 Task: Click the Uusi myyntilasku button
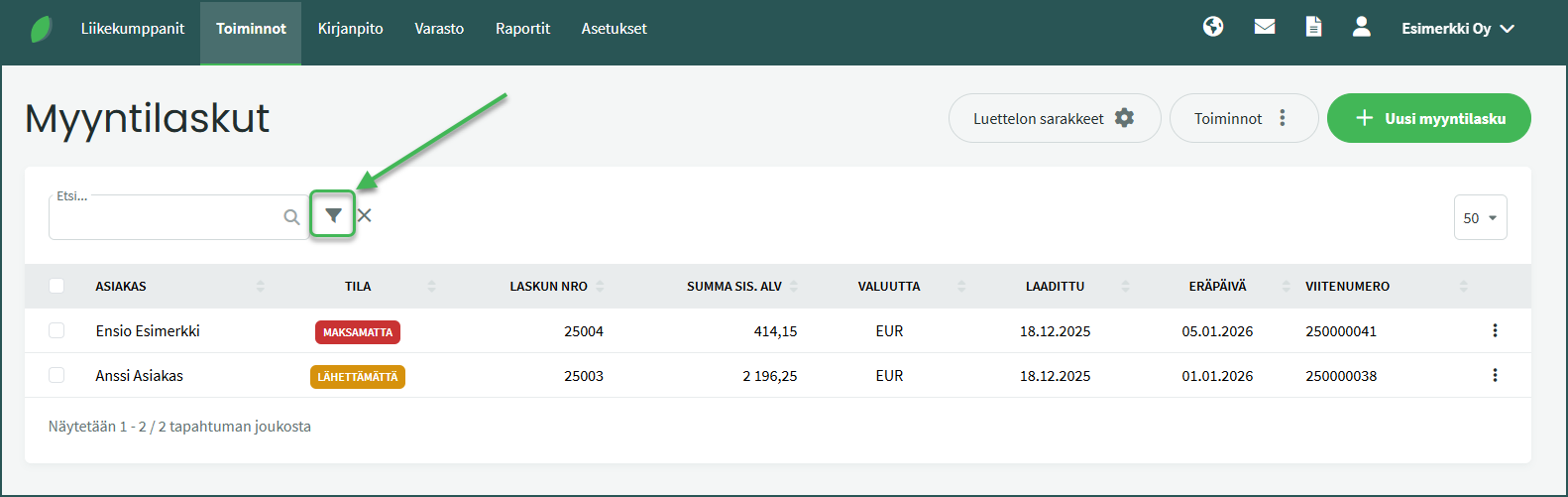point(1428,118)
